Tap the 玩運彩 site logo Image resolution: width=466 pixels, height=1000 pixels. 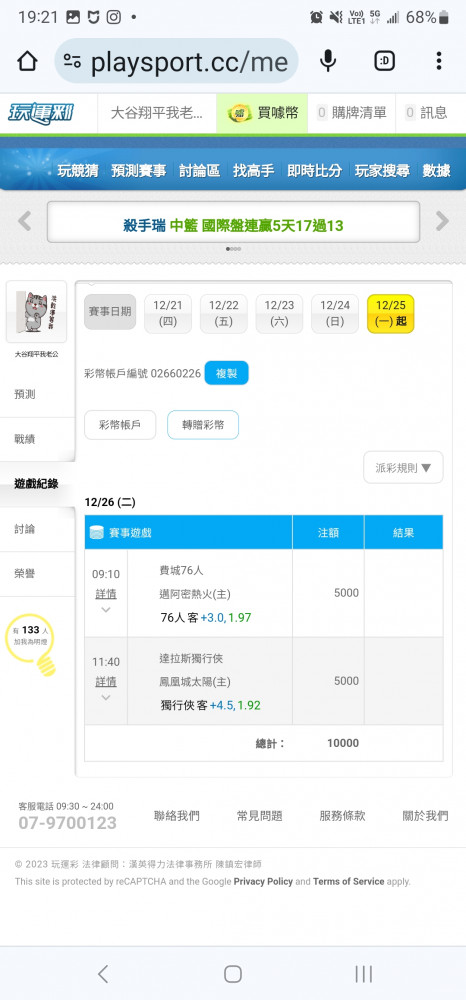point(41,113)
